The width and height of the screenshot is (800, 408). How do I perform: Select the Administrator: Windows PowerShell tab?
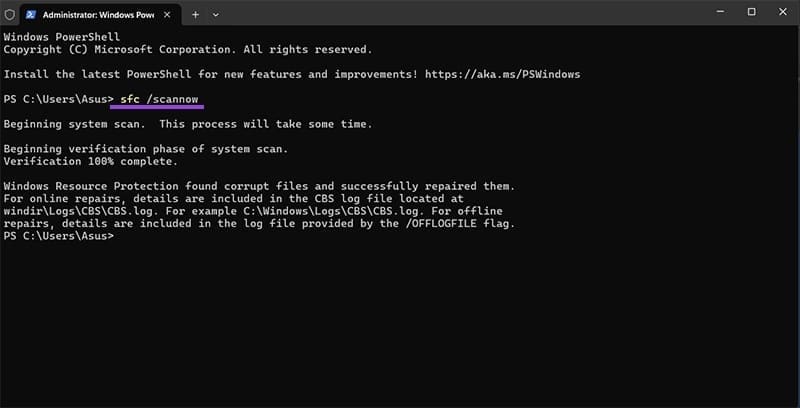[x=95, y=15]
